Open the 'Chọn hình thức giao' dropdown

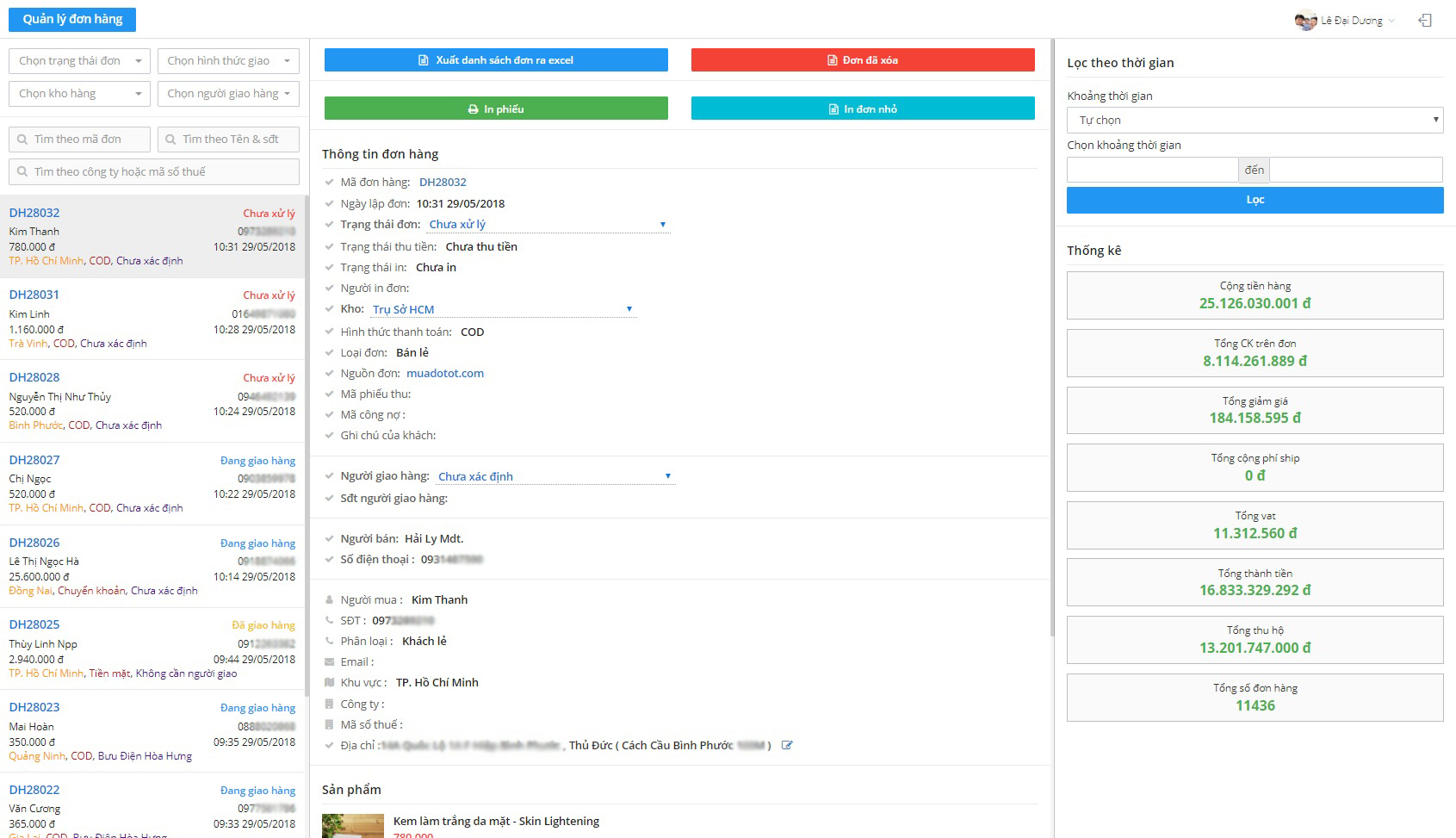(x=228, y=61)
